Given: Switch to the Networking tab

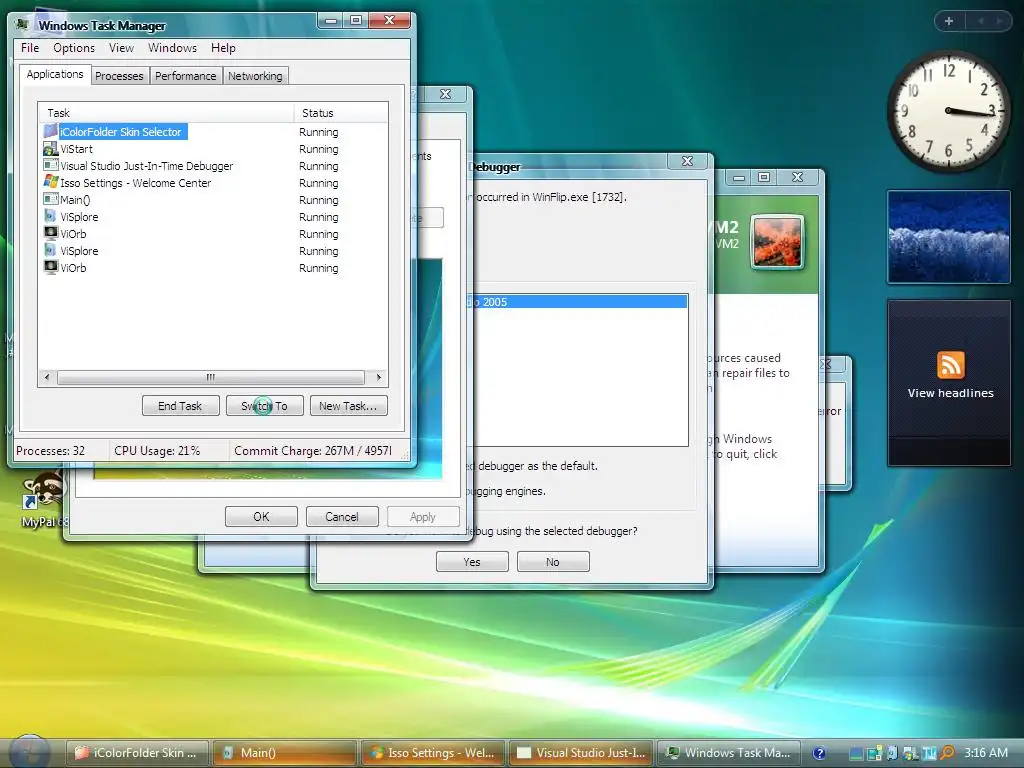Looking at the screenshot, I should click(255, 76).
